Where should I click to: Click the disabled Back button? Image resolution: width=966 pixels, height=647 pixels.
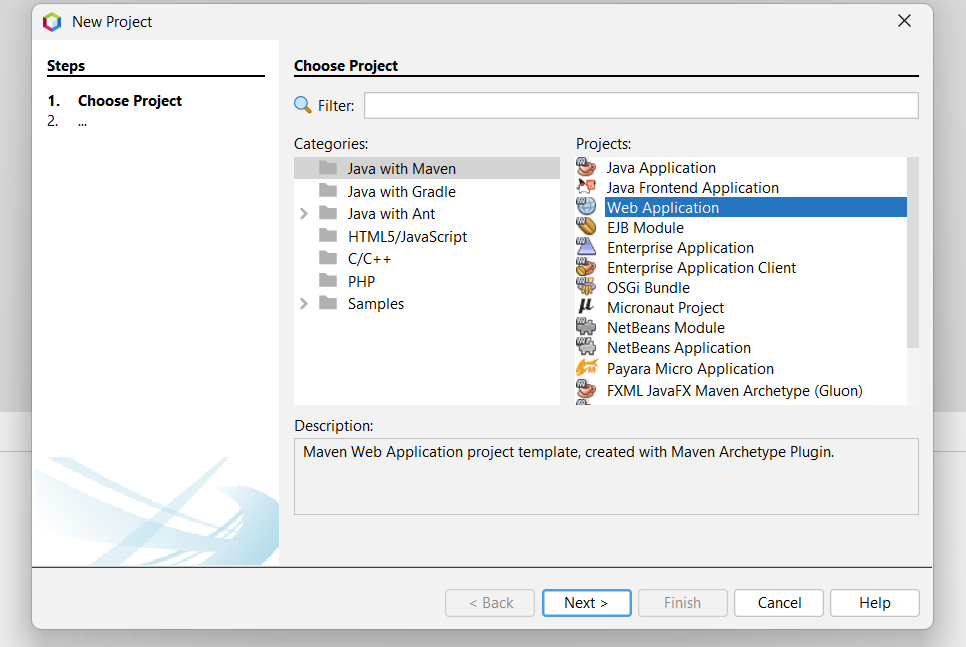[490, 603]
